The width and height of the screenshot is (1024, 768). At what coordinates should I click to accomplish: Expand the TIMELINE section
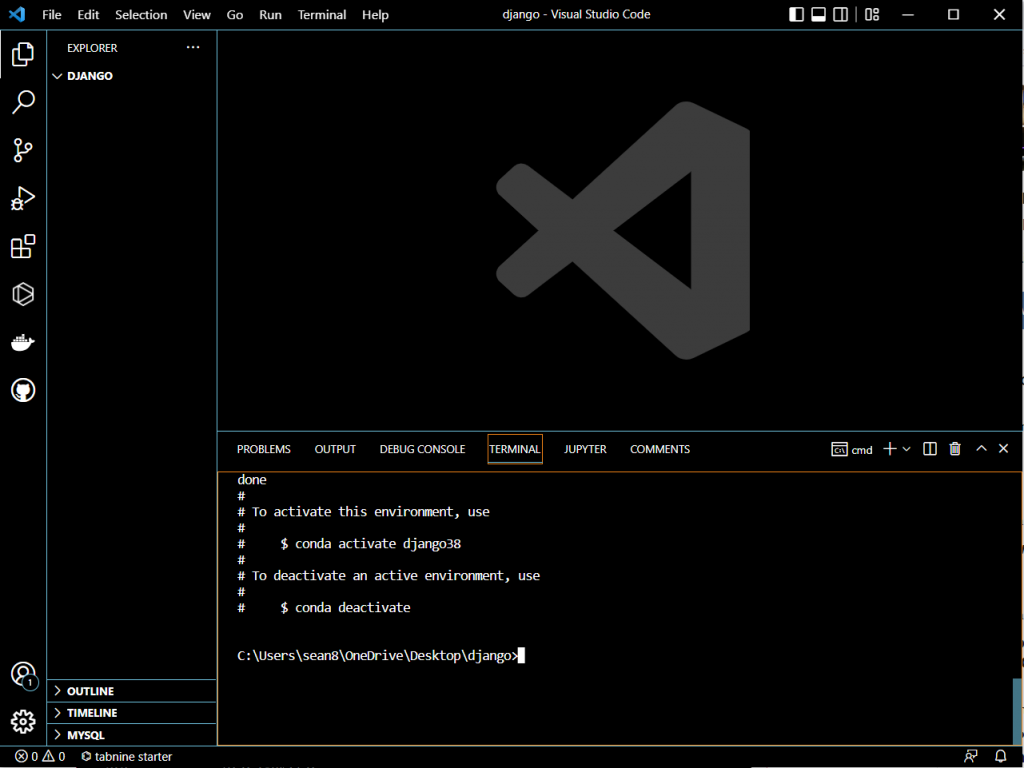(x=131, y=712)
